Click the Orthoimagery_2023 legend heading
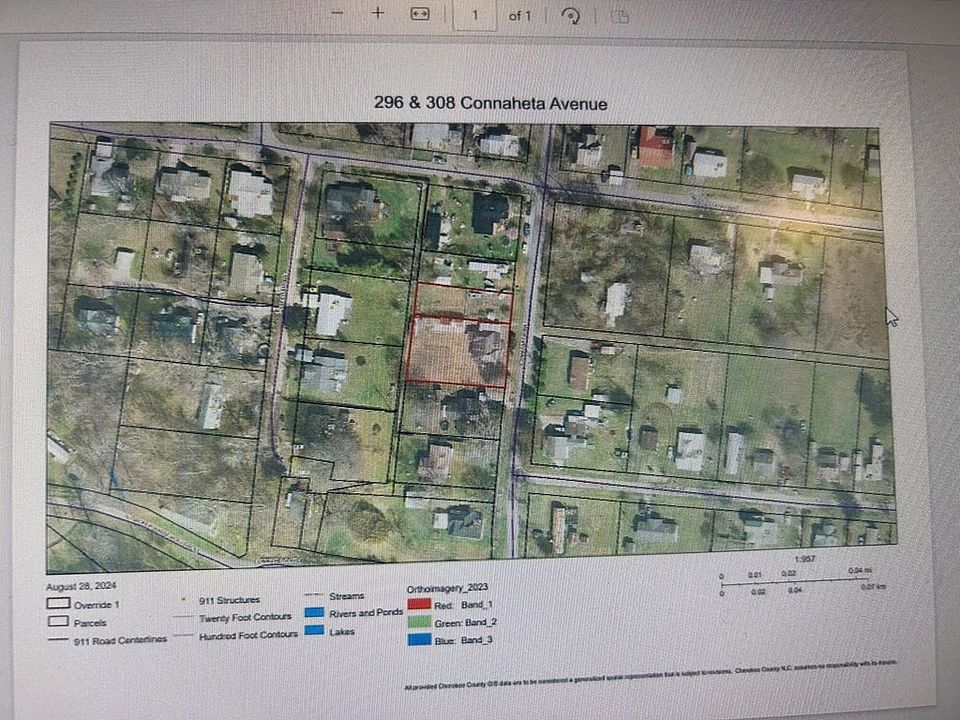Image resolution: width=960 pixels, height=720 pixels. (450, 590)
